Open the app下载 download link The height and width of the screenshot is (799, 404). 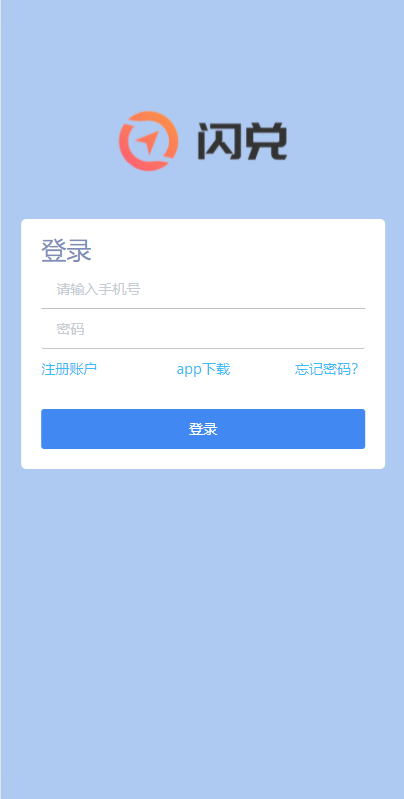click(x=203, y=369)
